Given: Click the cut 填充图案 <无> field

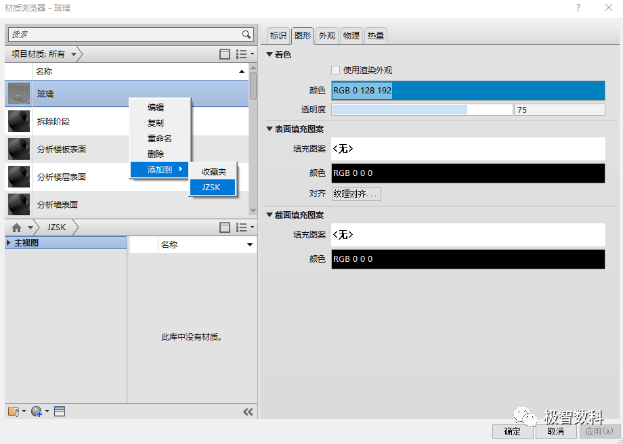Looking at the screenshot, I should tap(468, 235).
